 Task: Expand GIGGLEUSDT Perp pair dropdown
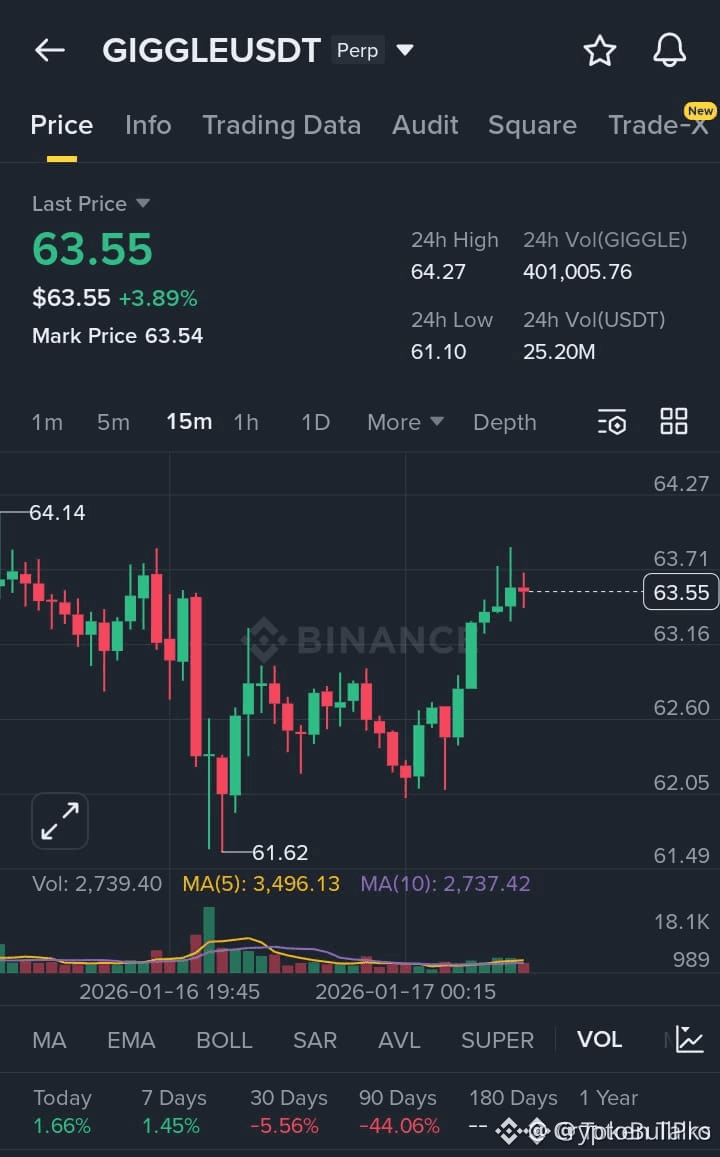[x=404, y=50]
